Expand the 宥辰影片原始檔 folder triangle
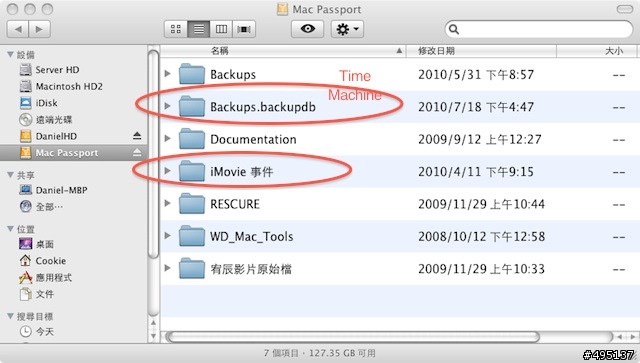This screenshot has width=640, height=363. point(167,268)
